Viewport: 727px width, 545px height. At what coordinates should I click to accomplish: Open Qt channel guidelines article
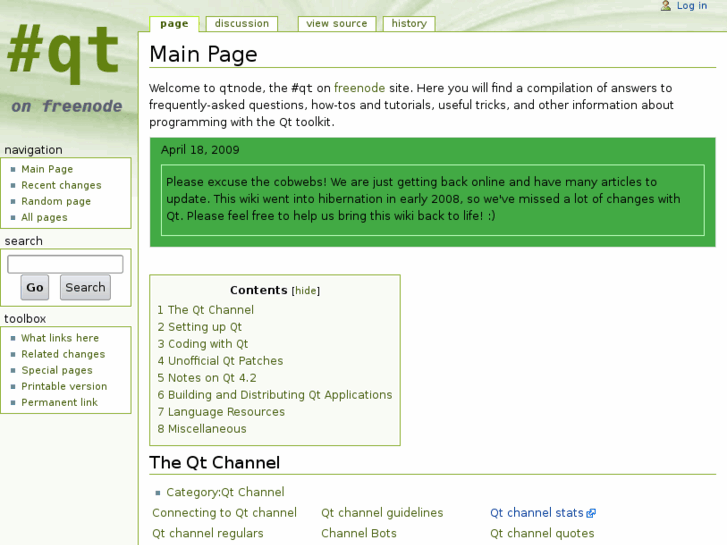(382, 513)
